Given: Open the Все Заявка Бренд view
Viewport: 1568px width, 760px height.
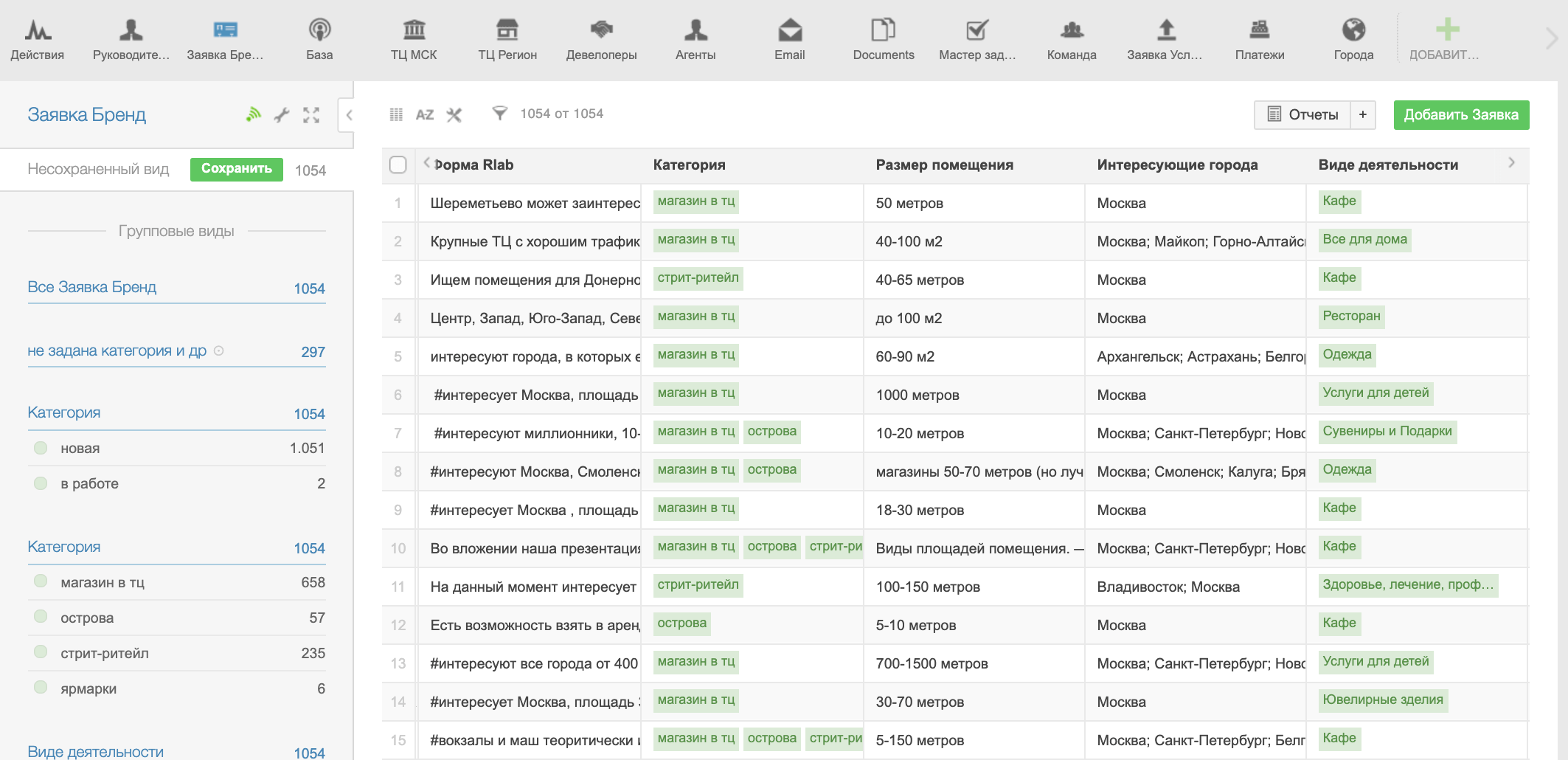Looking at the screenshot, I should coord(92,287).
